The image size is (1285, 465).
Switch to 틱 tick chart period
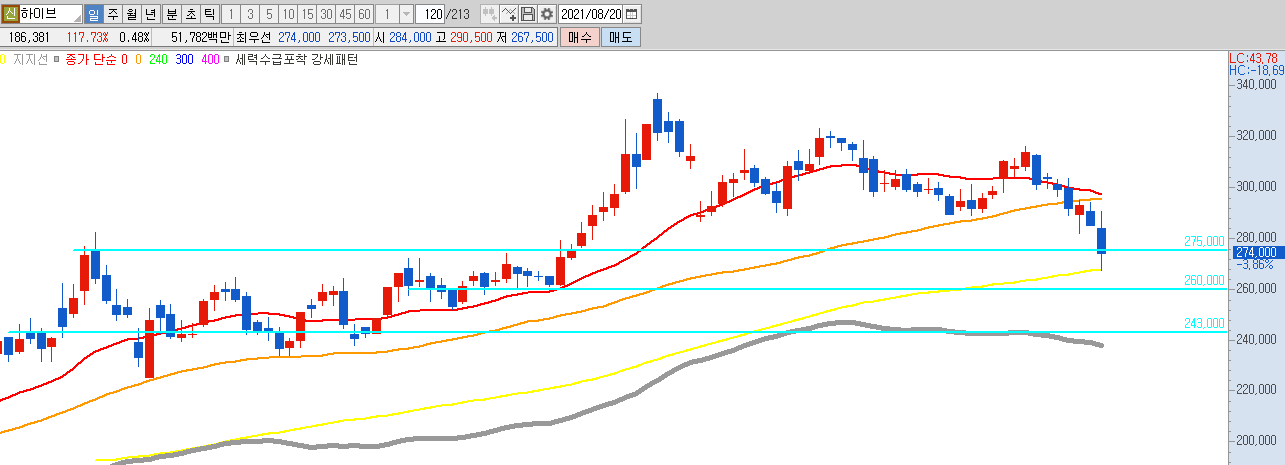coord(208,14)
